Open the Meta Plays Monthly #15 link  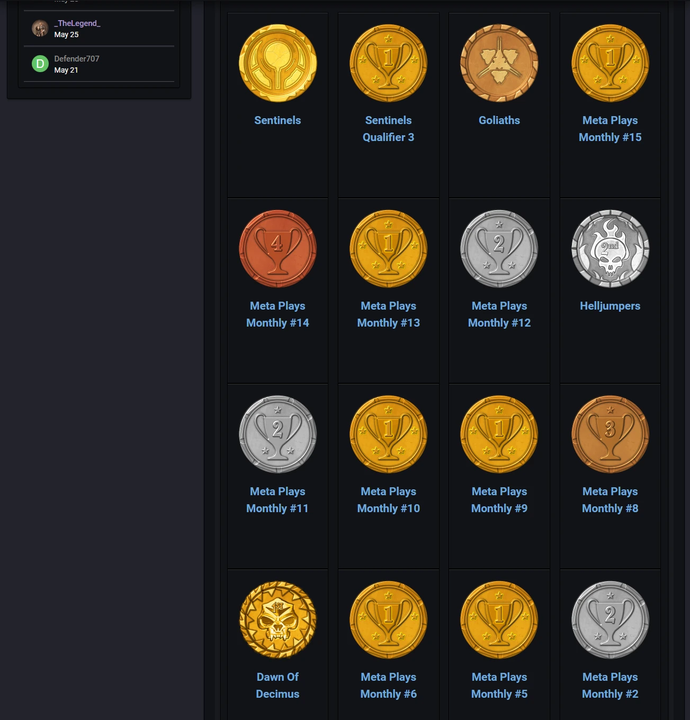610,129
